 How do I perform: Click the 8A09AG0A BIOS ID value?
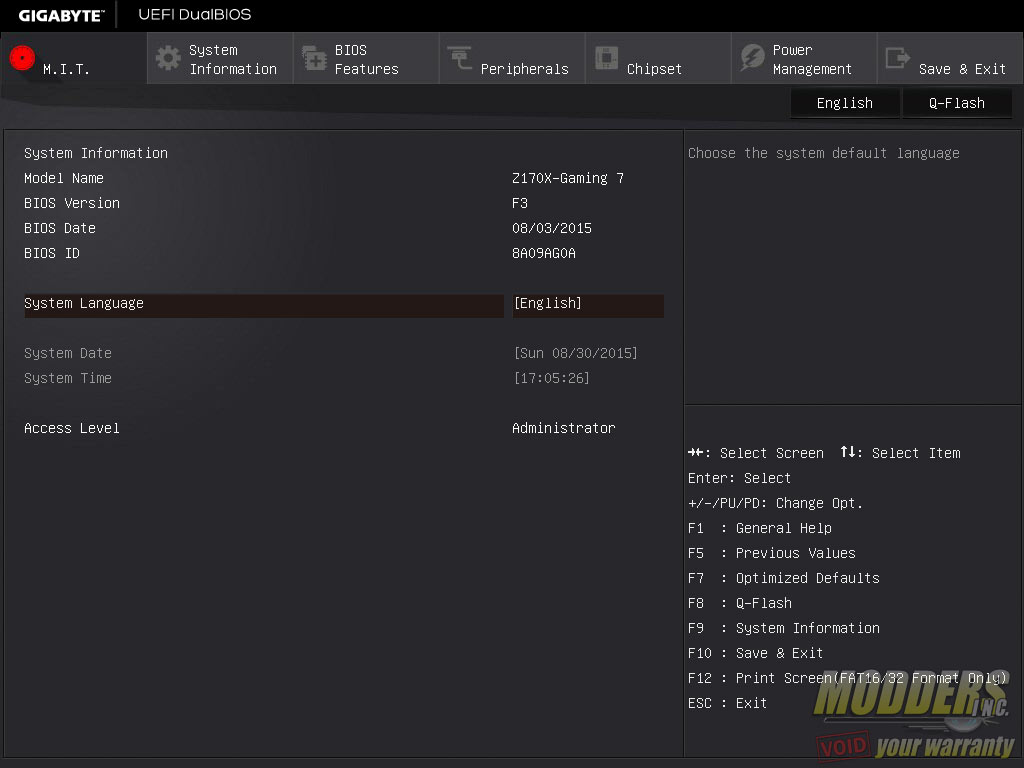pos(544,253)
